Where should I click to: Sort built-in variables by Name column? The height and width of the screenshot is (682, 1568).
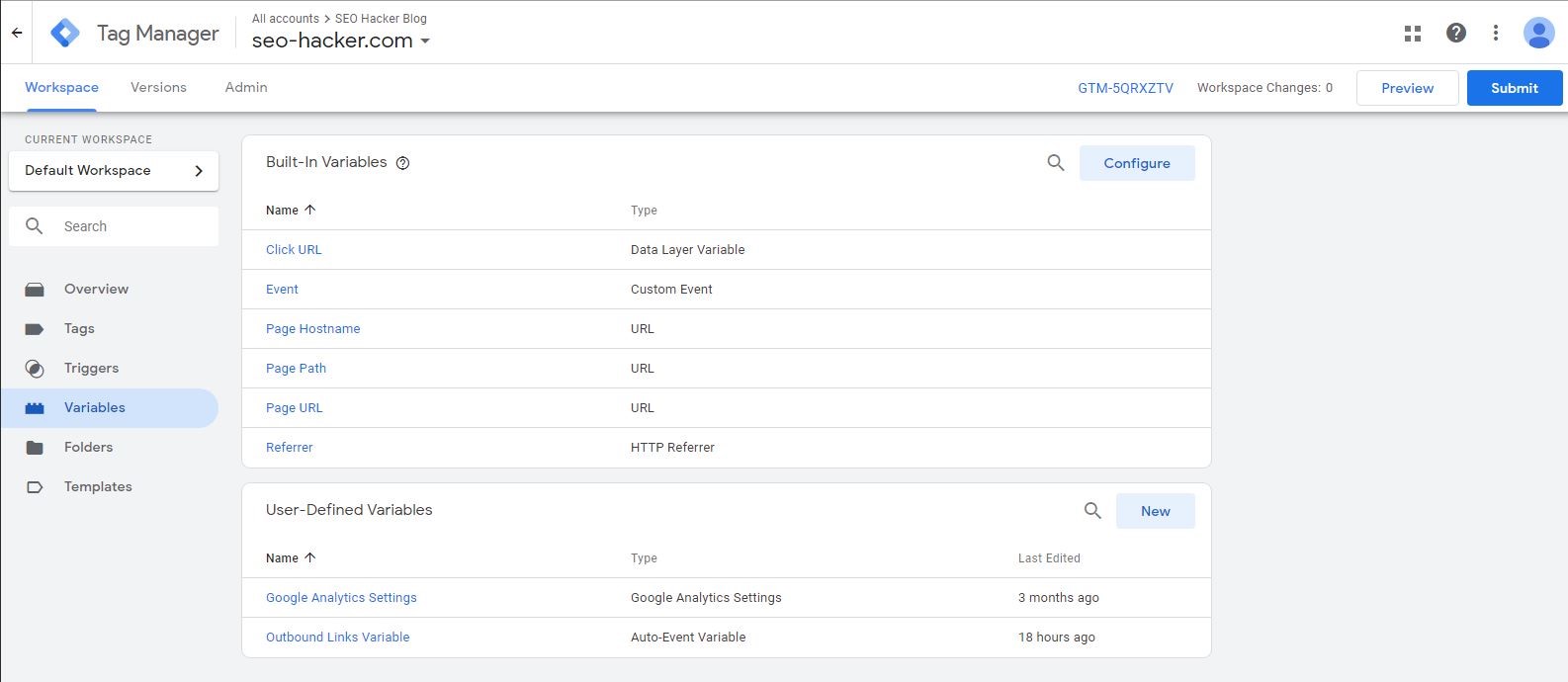point(290,210)
